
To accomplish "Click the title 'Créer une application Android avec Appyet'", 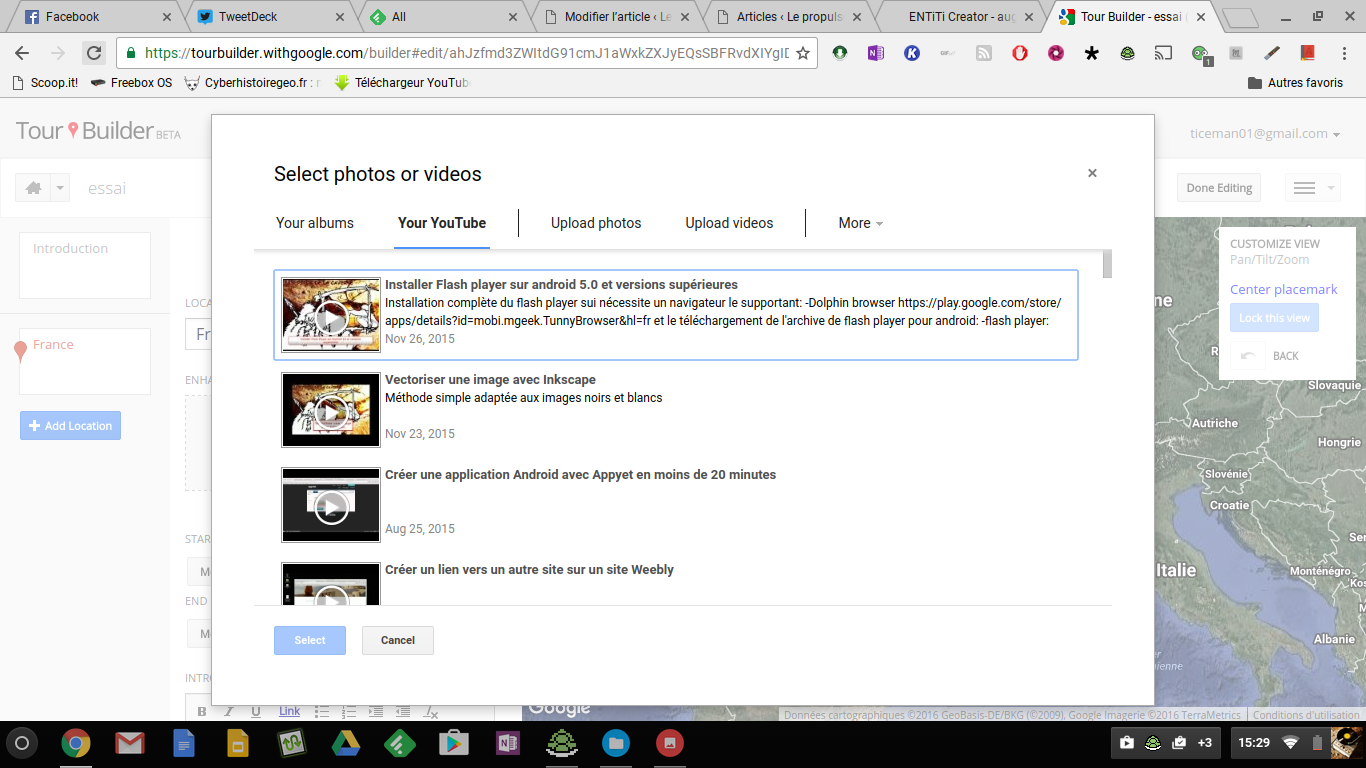I will [x=580, y=475].
